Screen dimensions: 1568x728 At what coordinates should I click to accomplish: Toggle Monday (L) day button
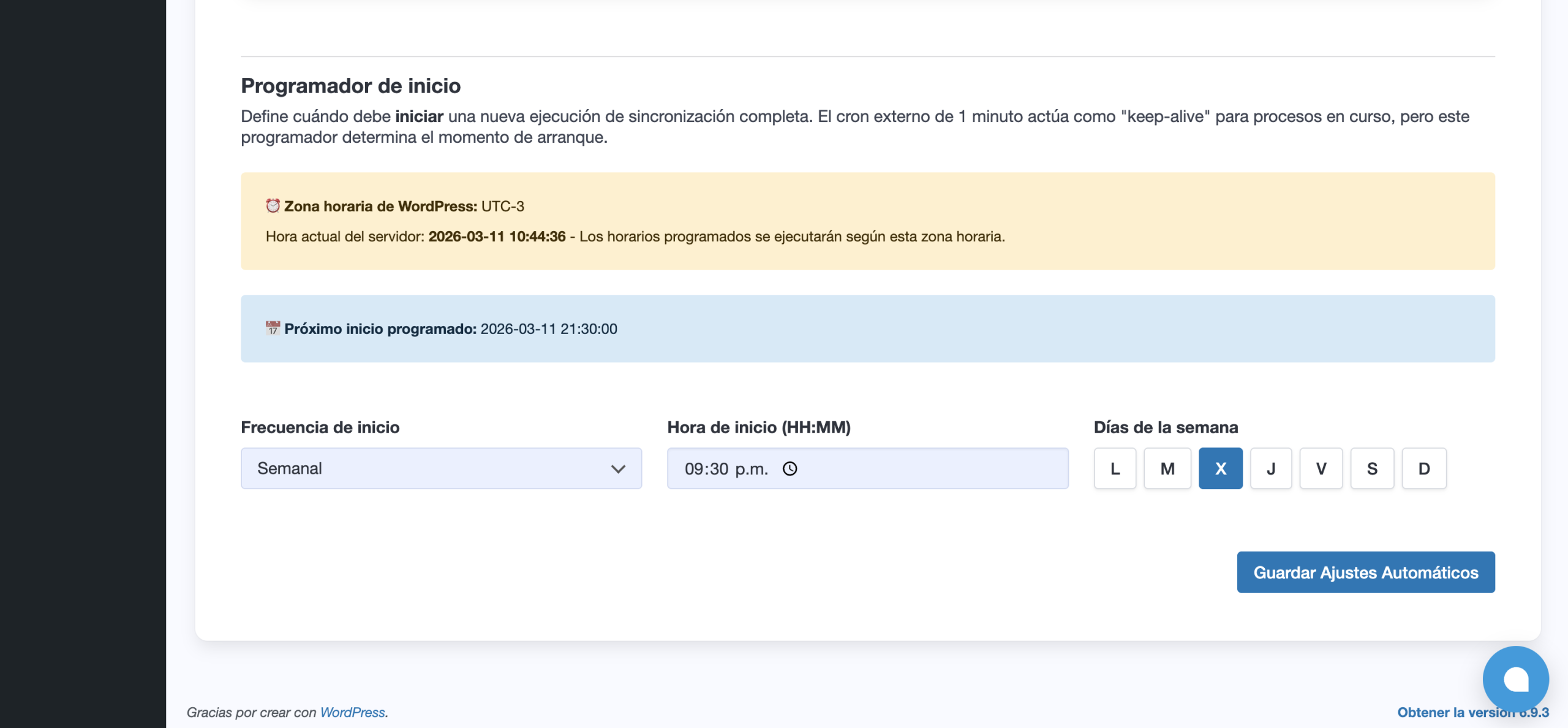pos(1115,469)
